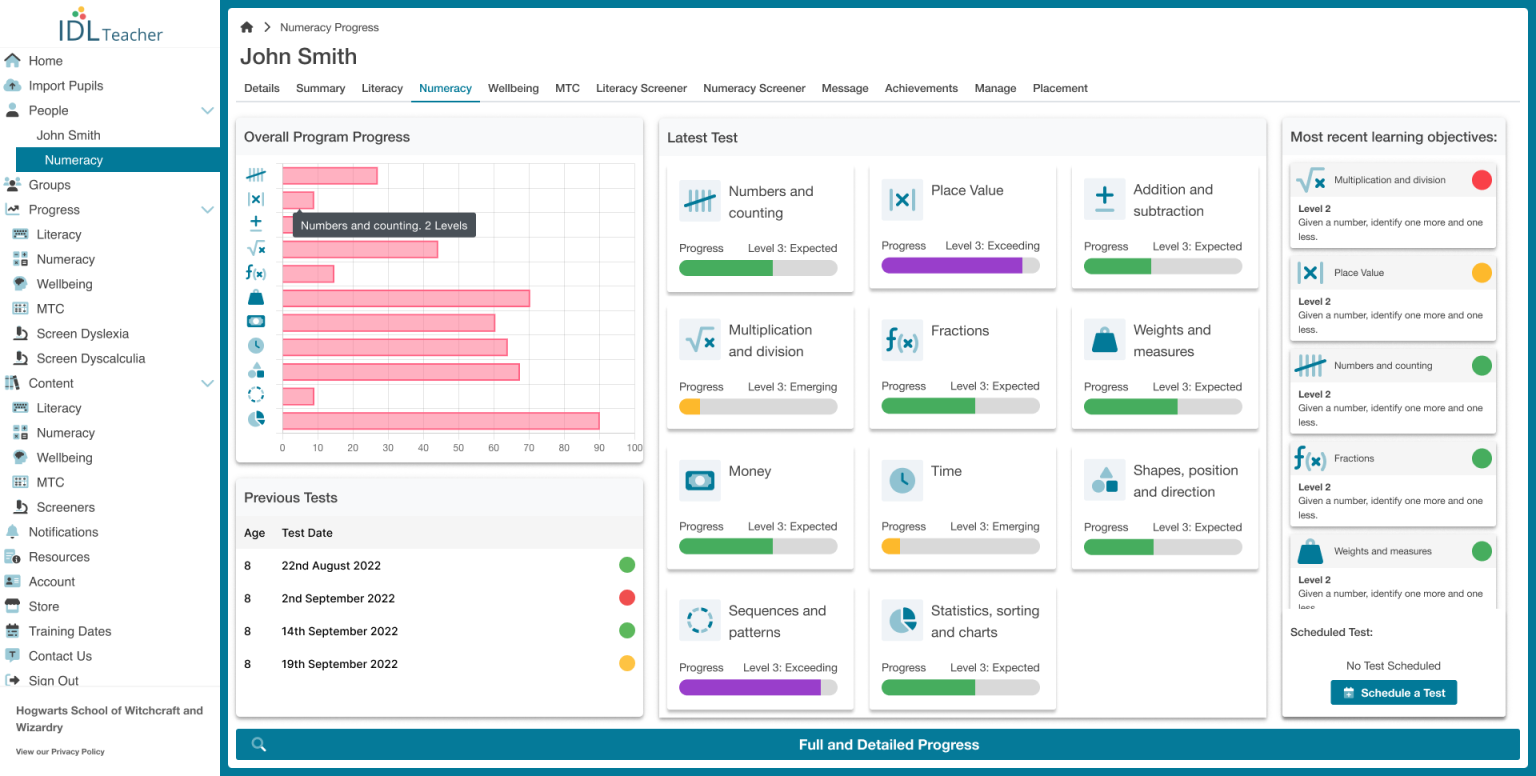The width and height of the screenshot is (1536, 776).
Task: Click the Numbers and counting icon
Action: point(700,200)
